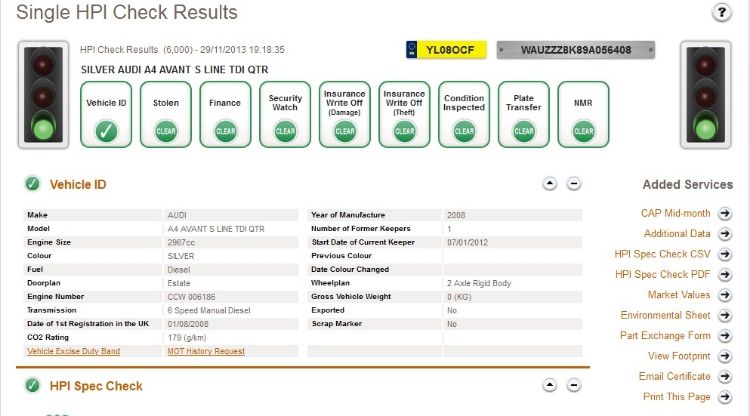Click the arrow icon beside Part Exchange Form
This screenshot has width=750, height=416.
click(725, 336)
